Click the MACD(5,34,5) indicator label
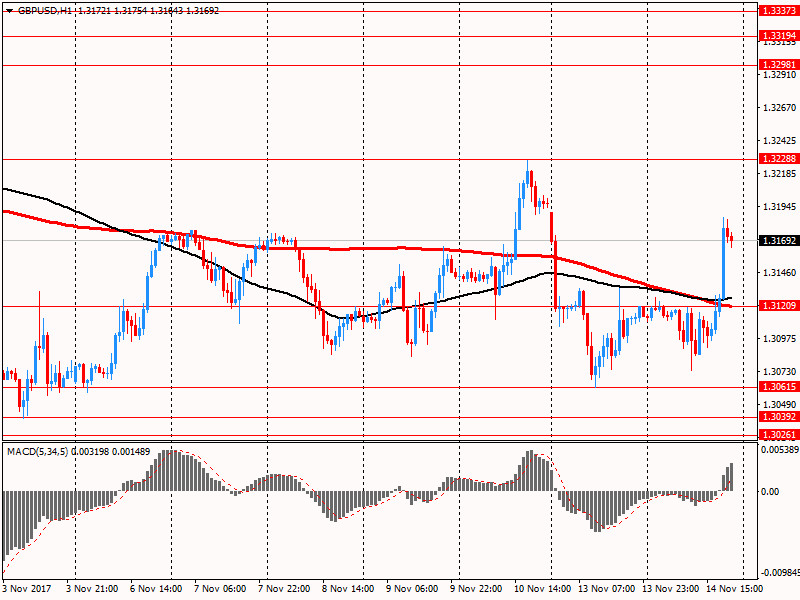800x600 pixels. click(37, 452)
